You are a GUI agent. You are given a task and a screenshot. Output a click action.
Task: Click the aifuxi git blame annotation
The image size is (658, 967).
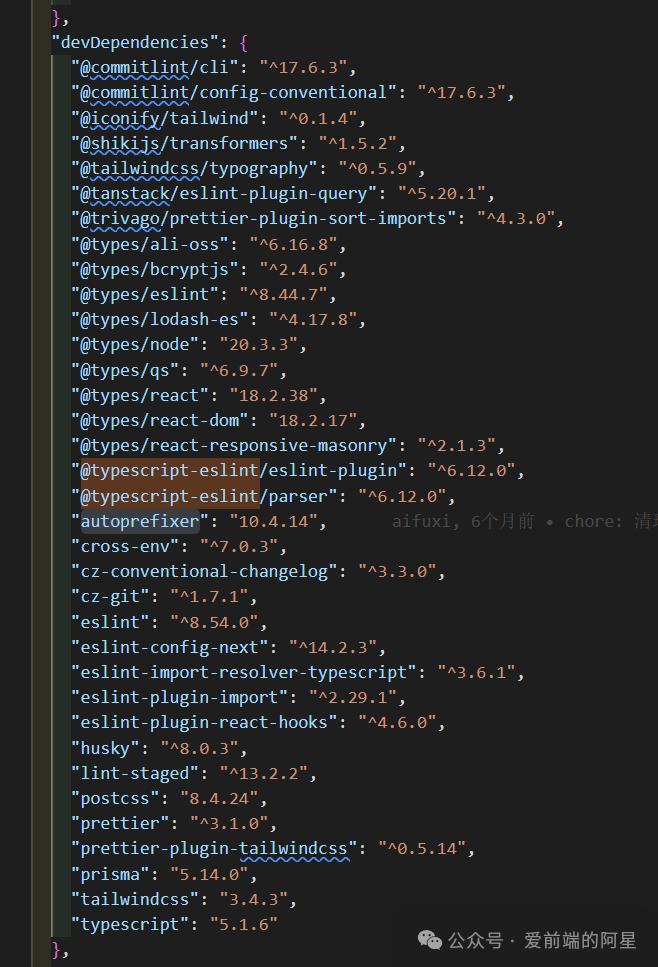click(524, 522)
